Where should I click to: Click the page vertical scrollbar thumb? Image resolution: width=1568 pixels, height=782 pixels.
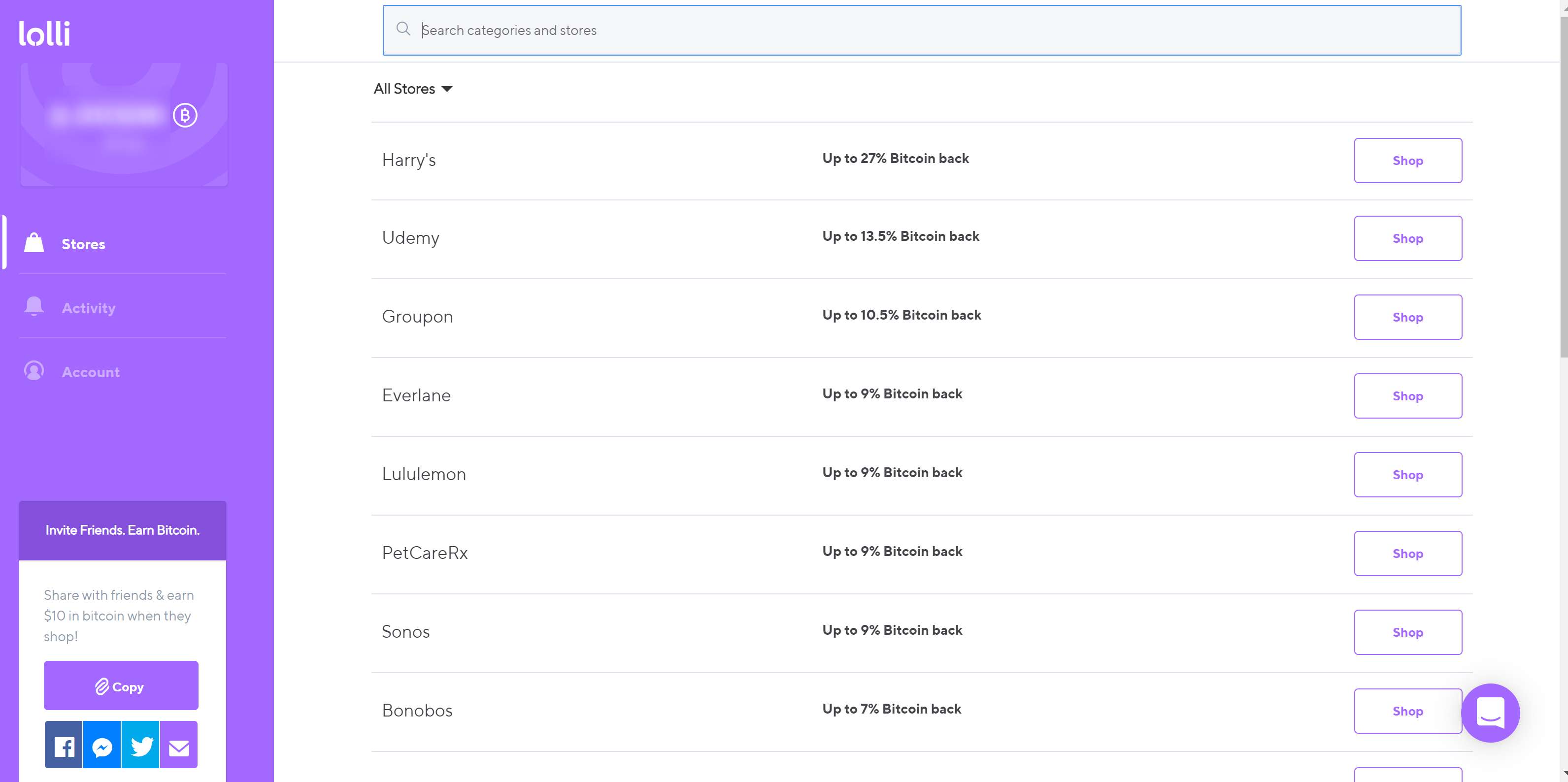coord(1564,187)
